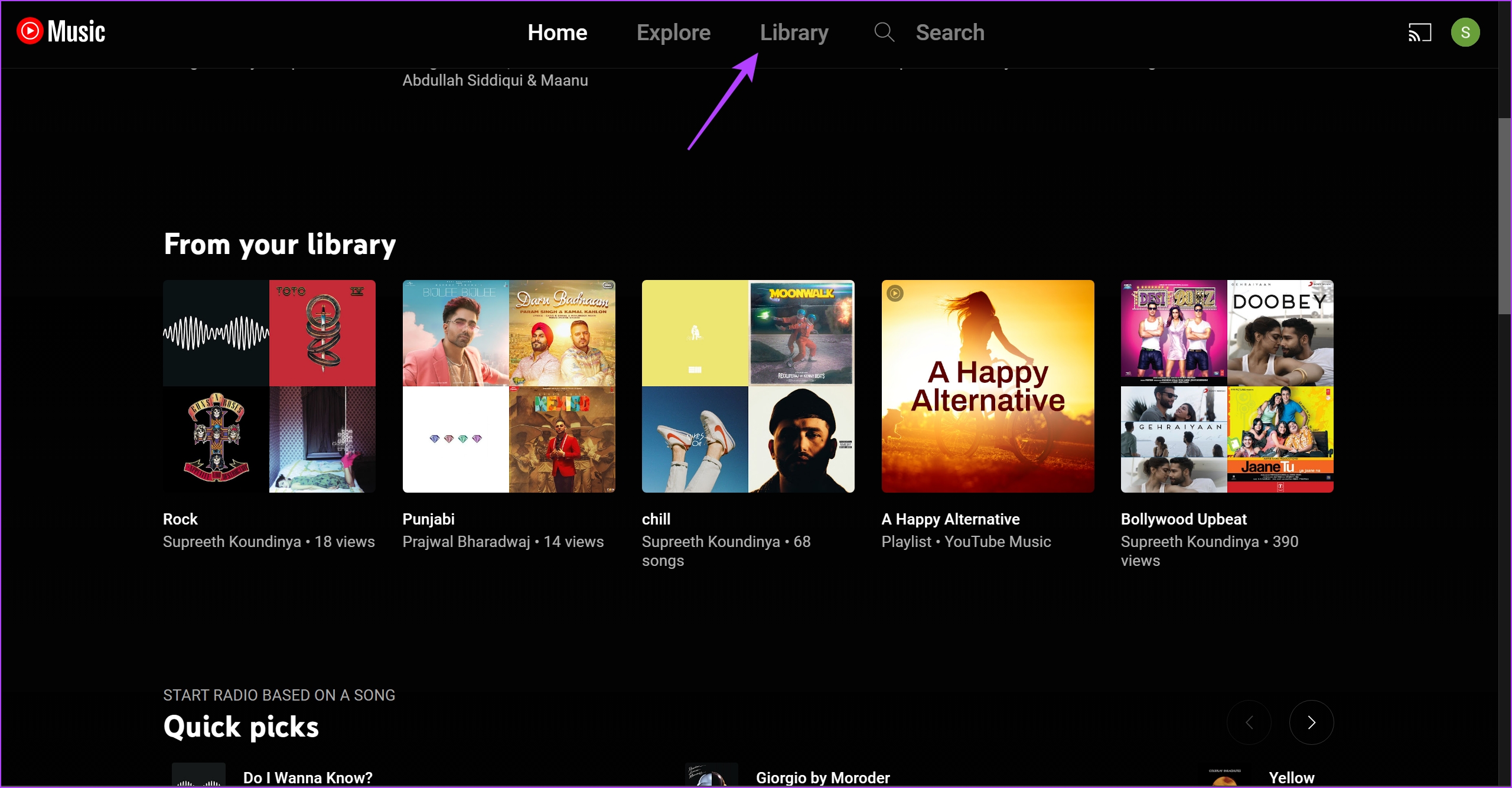
Task: Click the A Happy Alternative title link
Action: click(x=950, y=519)
